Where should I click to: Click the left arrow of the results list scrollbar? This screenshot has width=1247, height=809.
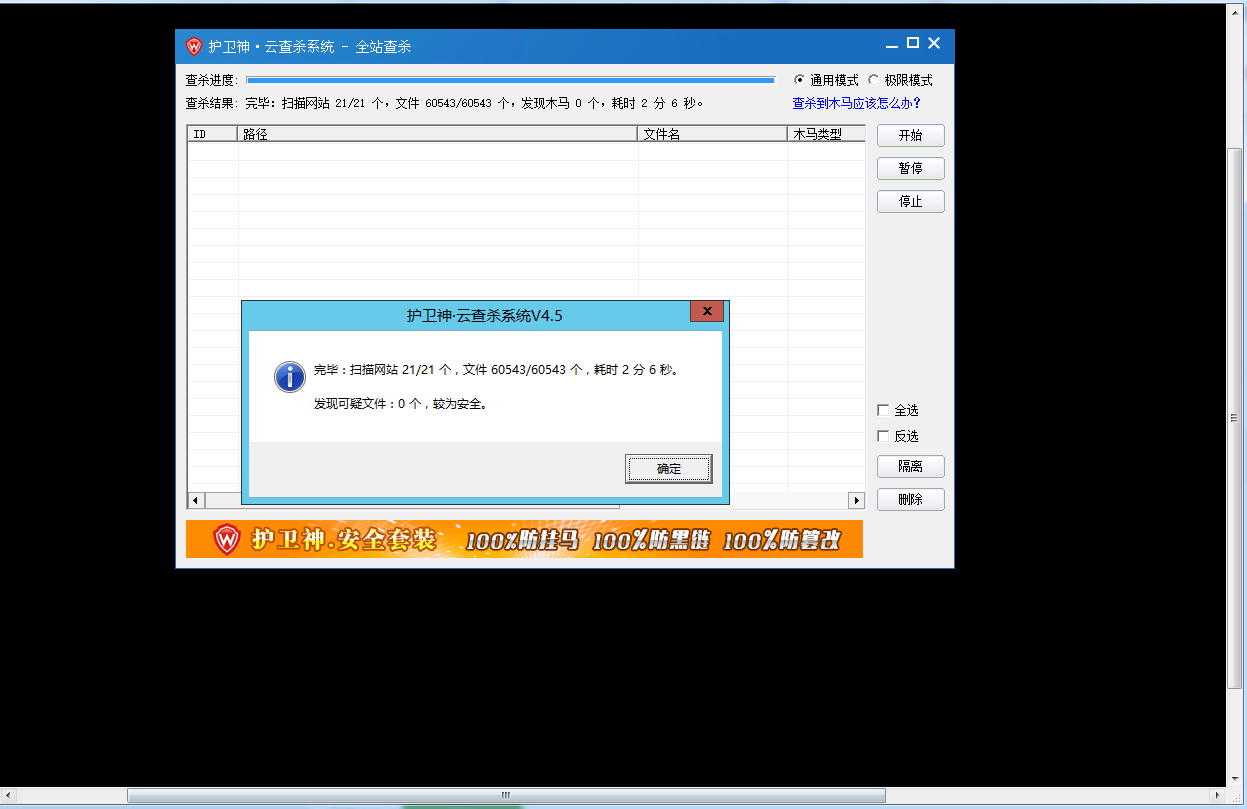tap(195, 500)
